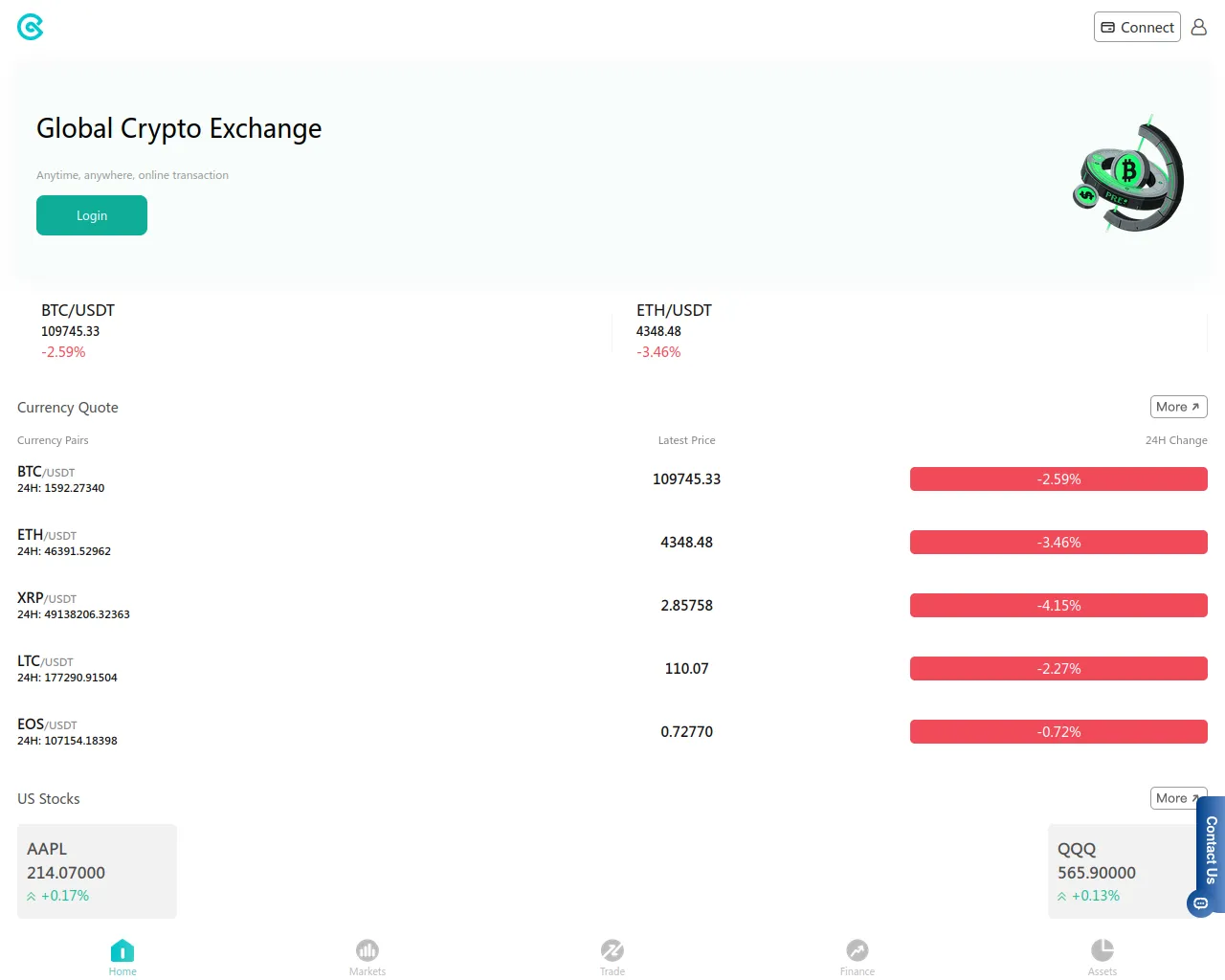Select the LTC/USDT currency pair row
This screenshot has width=1225, height=980.
tap(612, 669)
